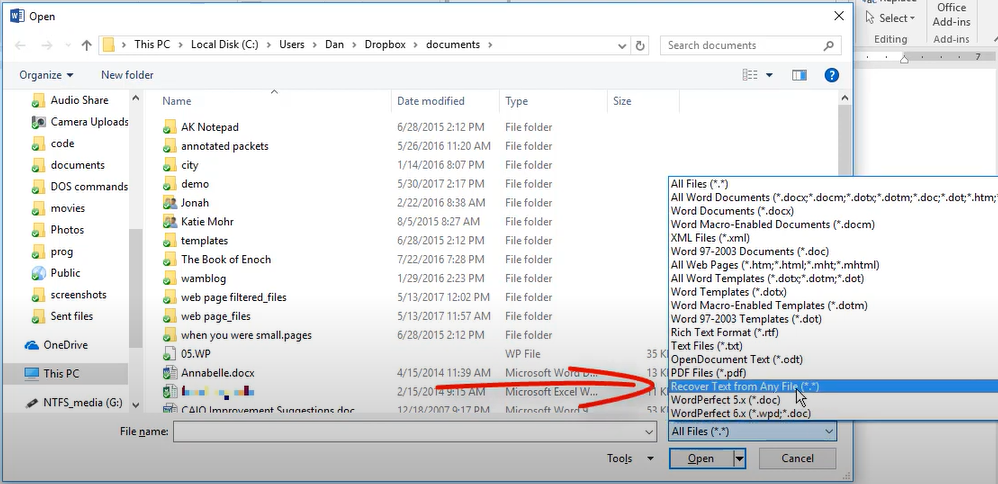This screenshot has width=998, height=484.
Task: Click the Back navigation arrow
Action: pyautogui.click(x=20, y=45)
